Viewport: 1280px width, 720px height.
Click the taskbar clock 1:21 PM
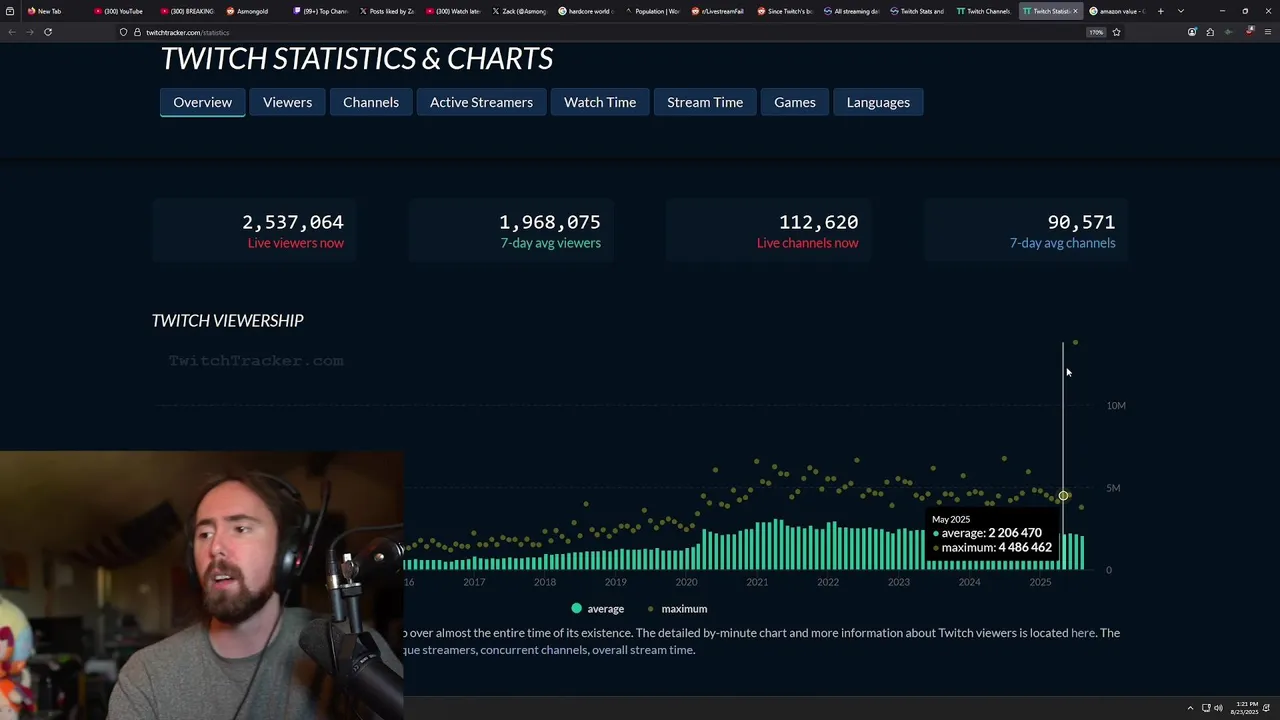[x=1246, y=708]
